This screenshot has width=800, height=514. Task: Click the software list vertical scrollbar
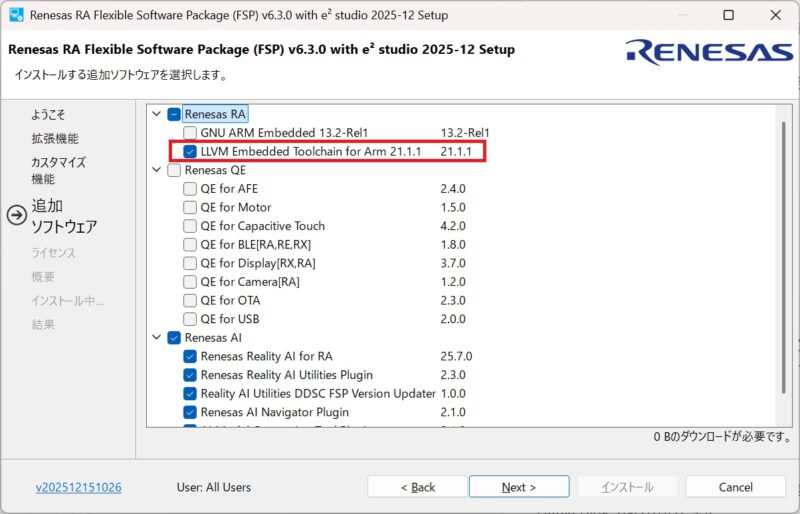(x=785, y=260)
